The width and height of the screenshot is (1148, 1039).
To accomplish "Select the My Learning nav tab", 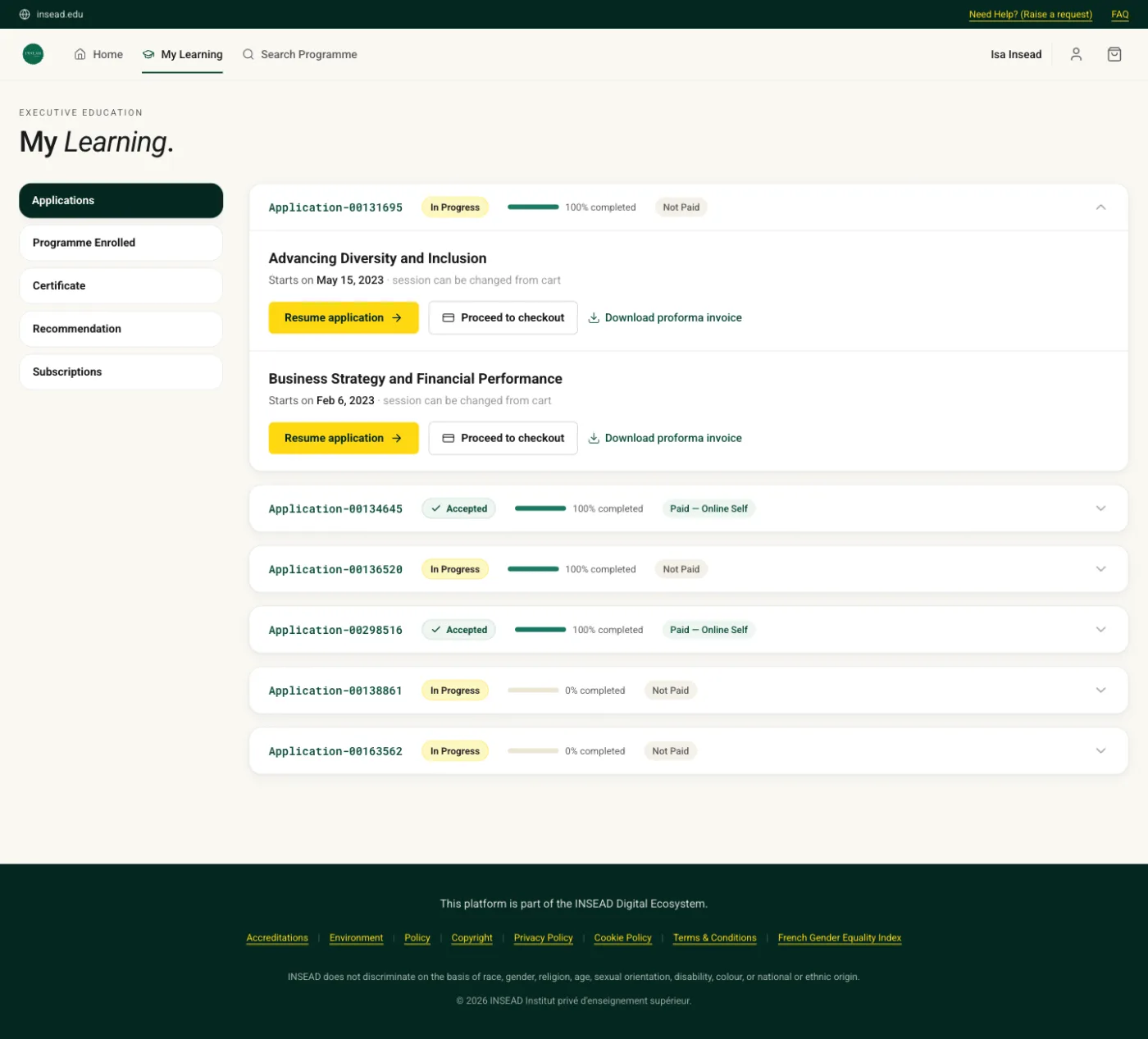I will 182,54.
